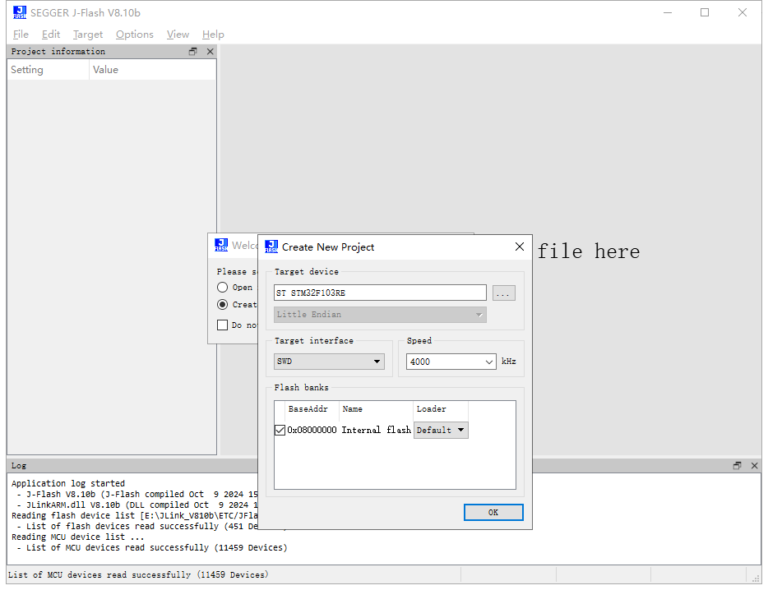Viewport: 768px width, 590px height.
Task: Close the Project information panel
Action: tap(209, 52)
